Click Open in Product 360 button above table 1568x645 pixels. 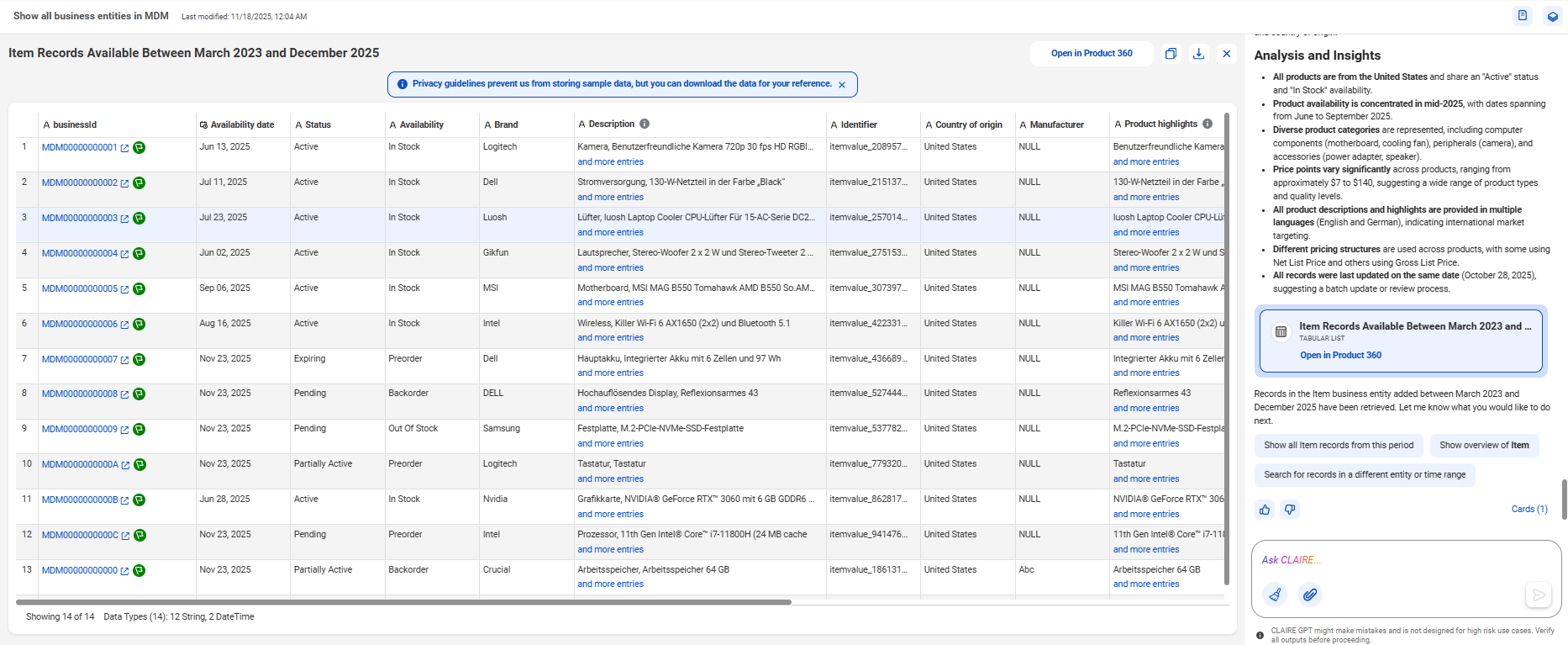(1092, 54)
